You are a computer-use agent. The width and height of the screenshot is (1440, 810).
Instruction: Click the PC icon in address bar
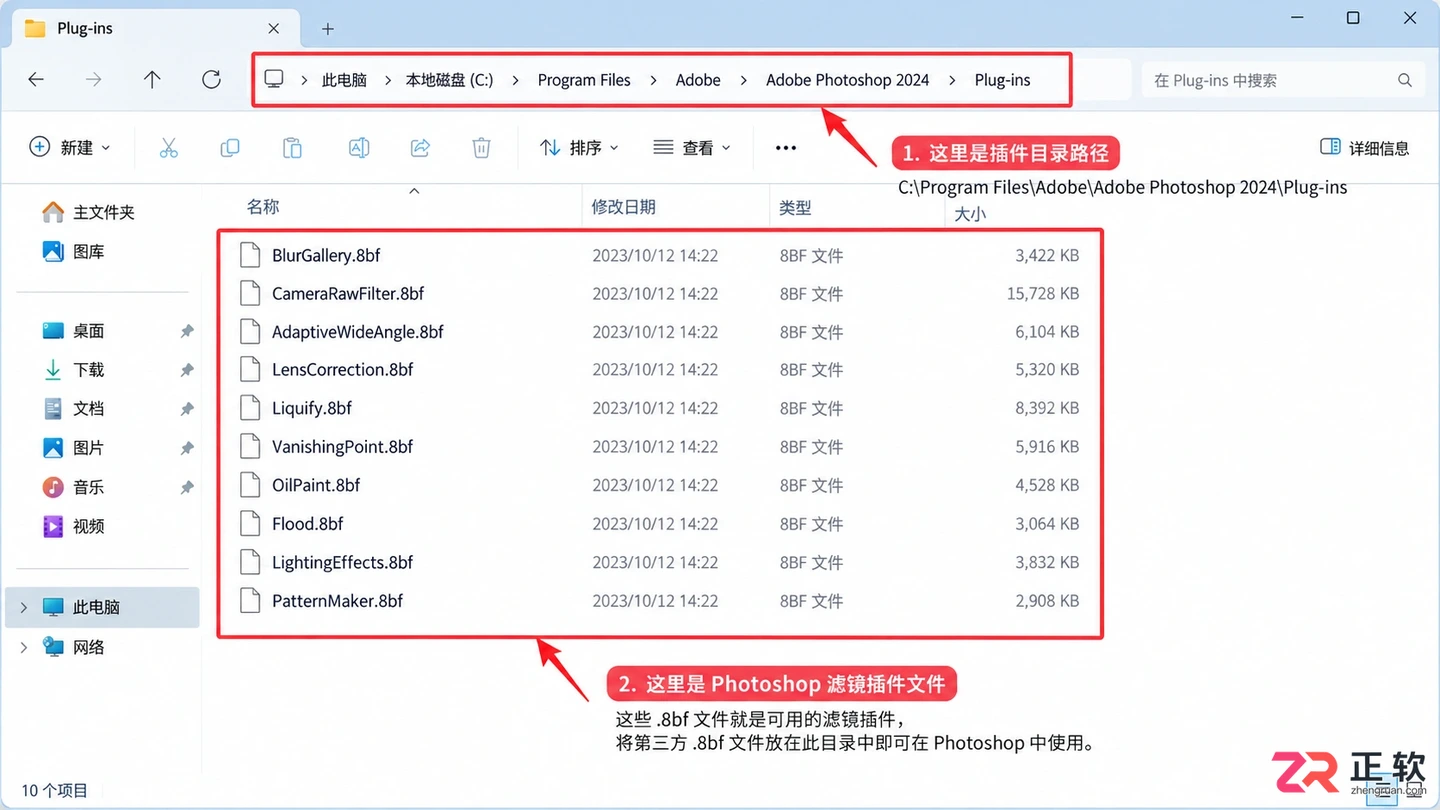coord(273,79)
